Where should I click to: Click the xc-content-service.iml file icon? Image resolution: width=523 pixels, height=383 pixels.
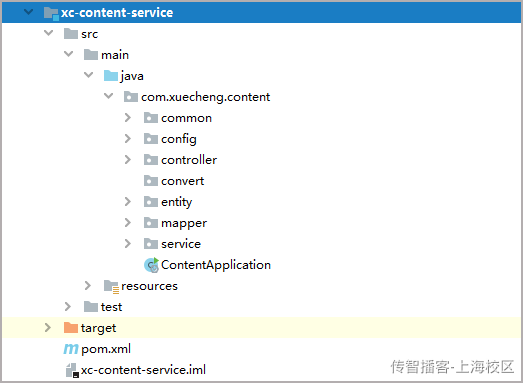[x=72, y=370]
